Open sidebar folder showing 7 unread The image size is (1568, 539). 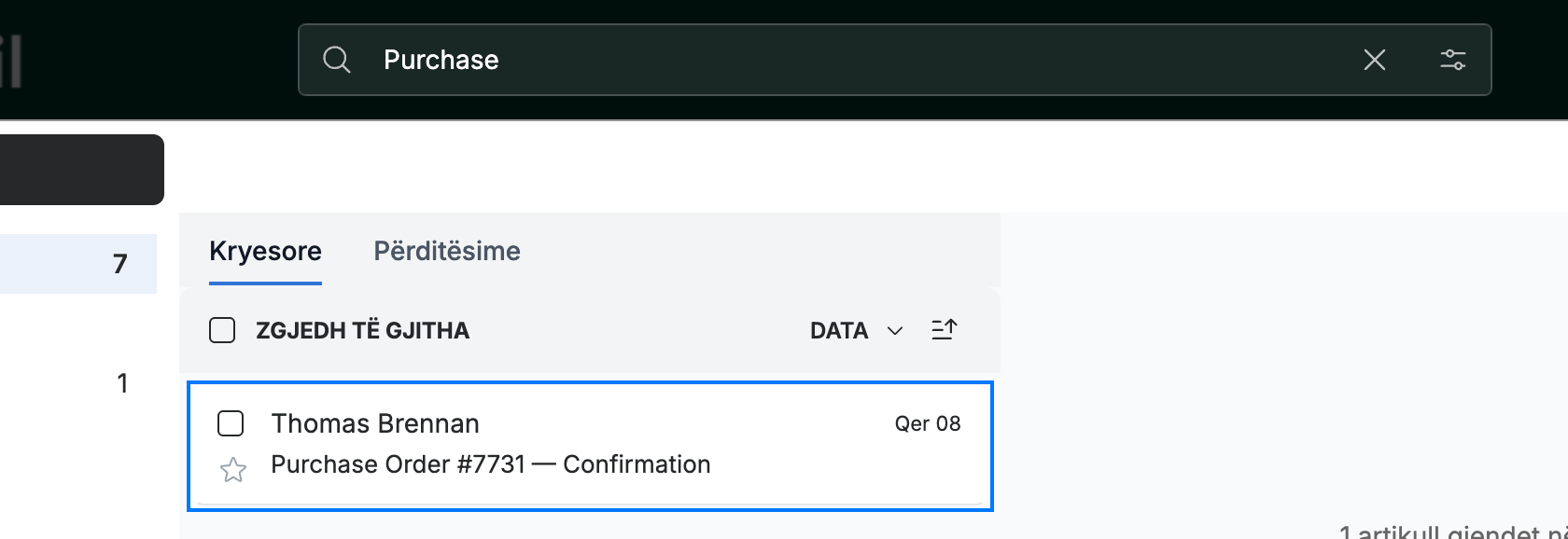78,264
